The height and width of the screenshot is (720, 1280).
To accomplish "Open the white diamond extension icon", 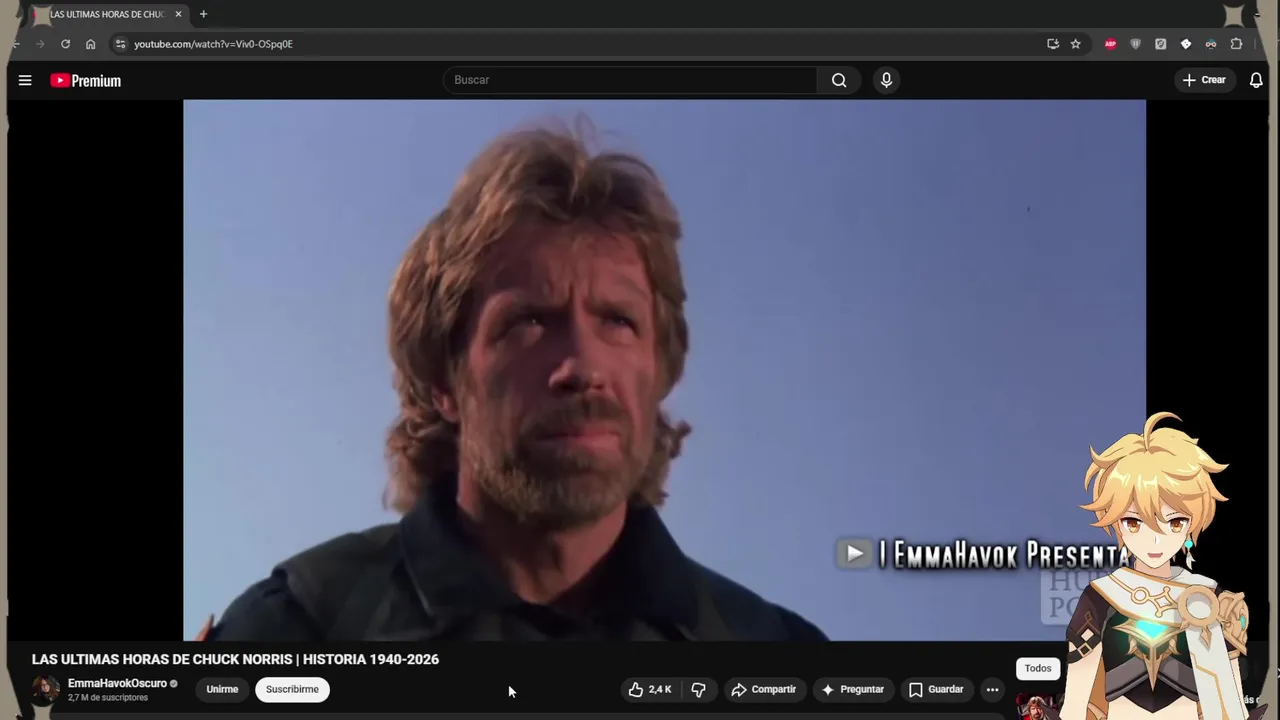I will tap(1186, 44).
